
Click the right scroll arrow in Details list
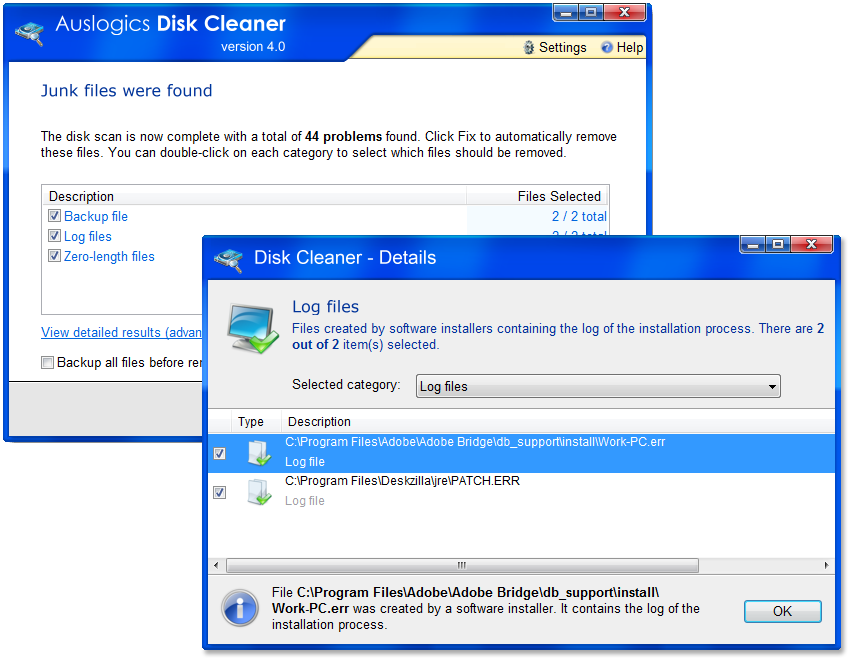coord(826,565)
